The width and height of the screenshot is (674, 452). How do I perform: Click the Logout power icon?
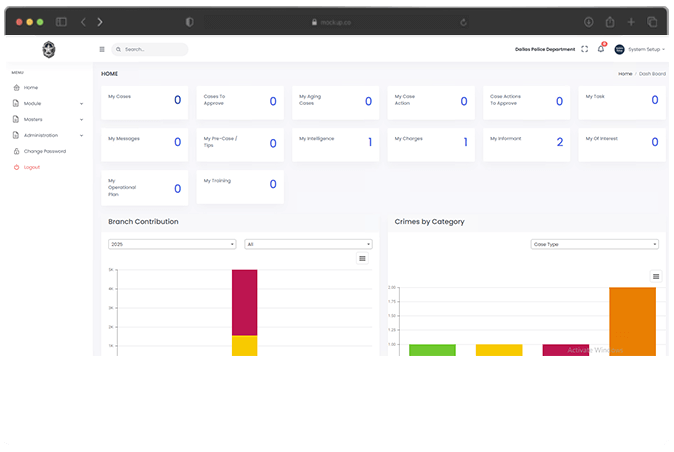[x=16, y=167]
